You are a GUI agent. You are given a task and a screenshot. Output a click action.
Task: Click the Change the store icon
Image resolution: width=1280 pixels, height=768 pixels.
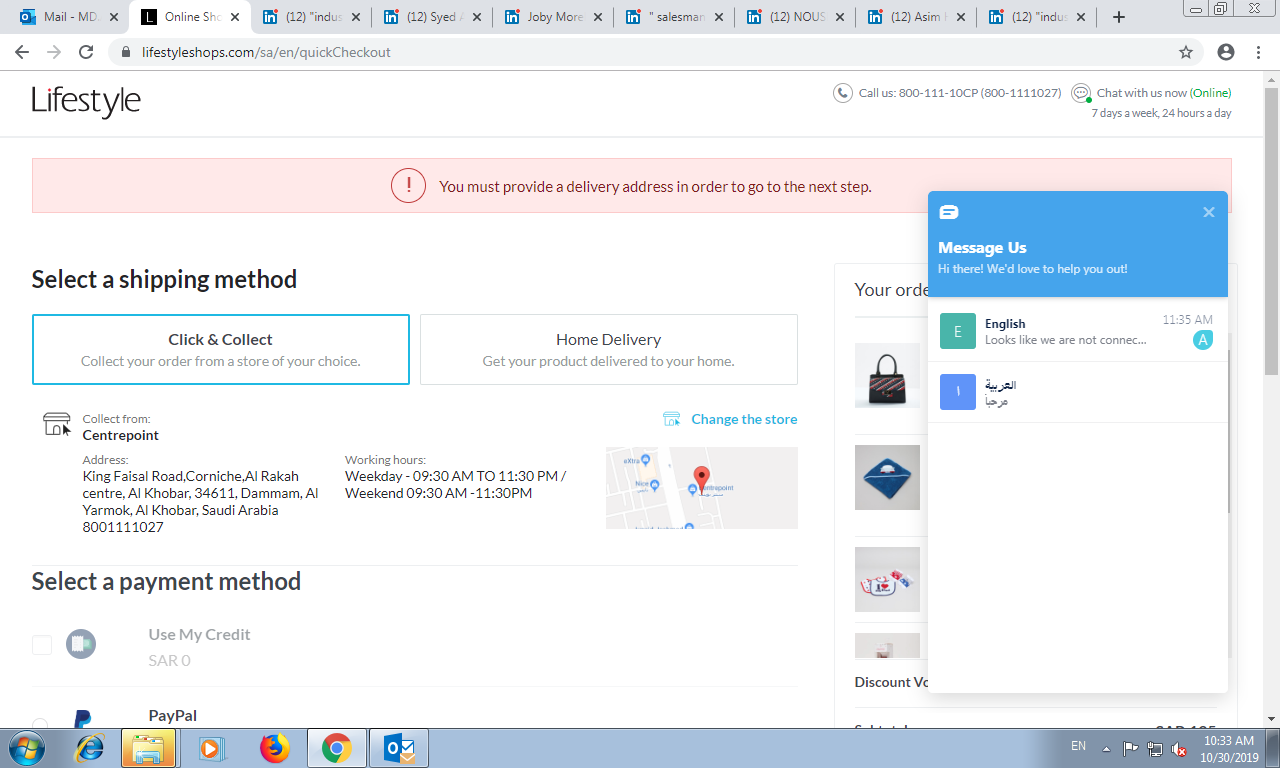coord(672,419)
